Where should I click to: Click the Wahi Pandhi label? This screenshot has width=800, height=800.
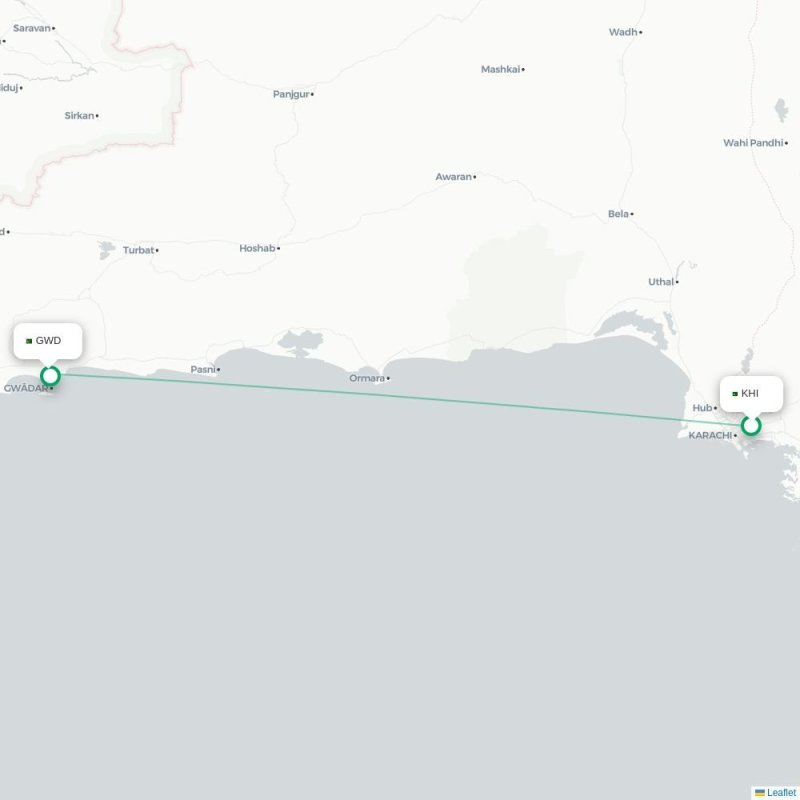point(753,143)
